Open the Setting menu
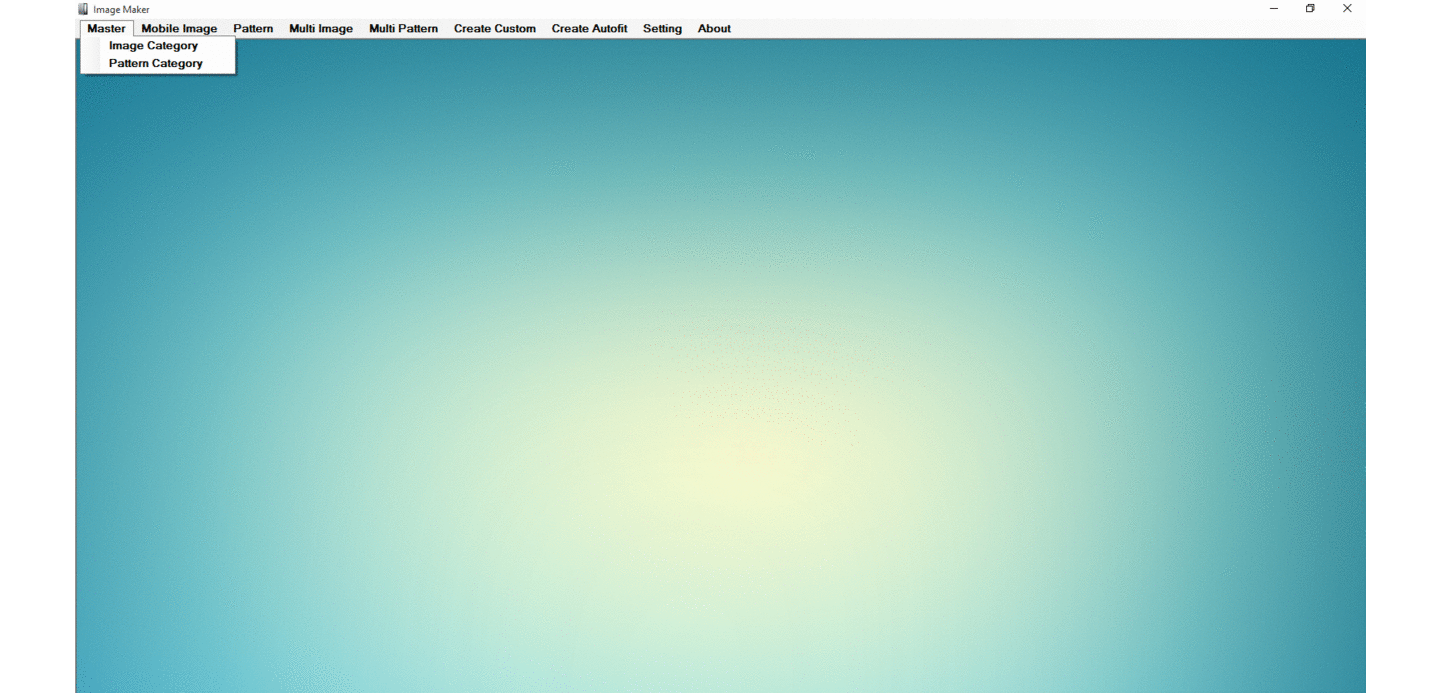1441x693 pixels. 662,29
